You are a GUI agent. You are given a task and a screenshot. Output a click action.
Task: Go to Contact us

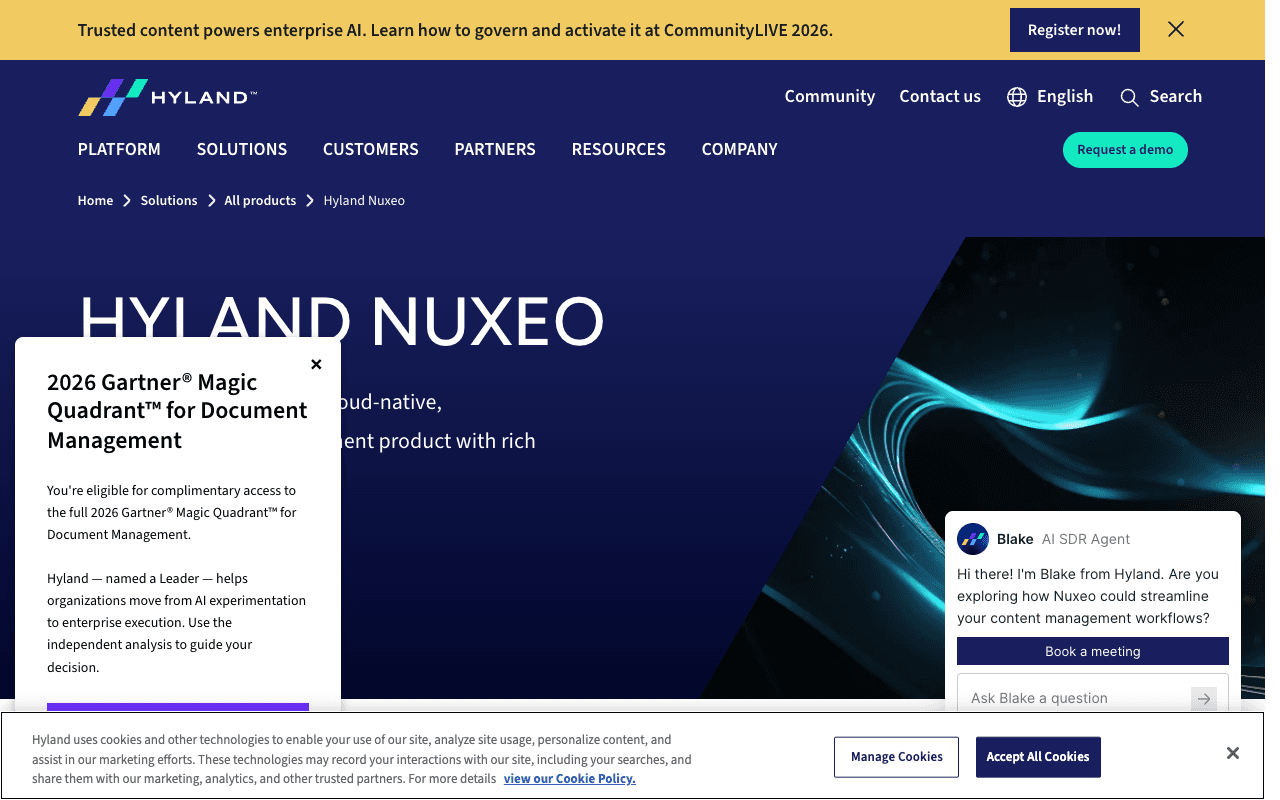[940, 97]
